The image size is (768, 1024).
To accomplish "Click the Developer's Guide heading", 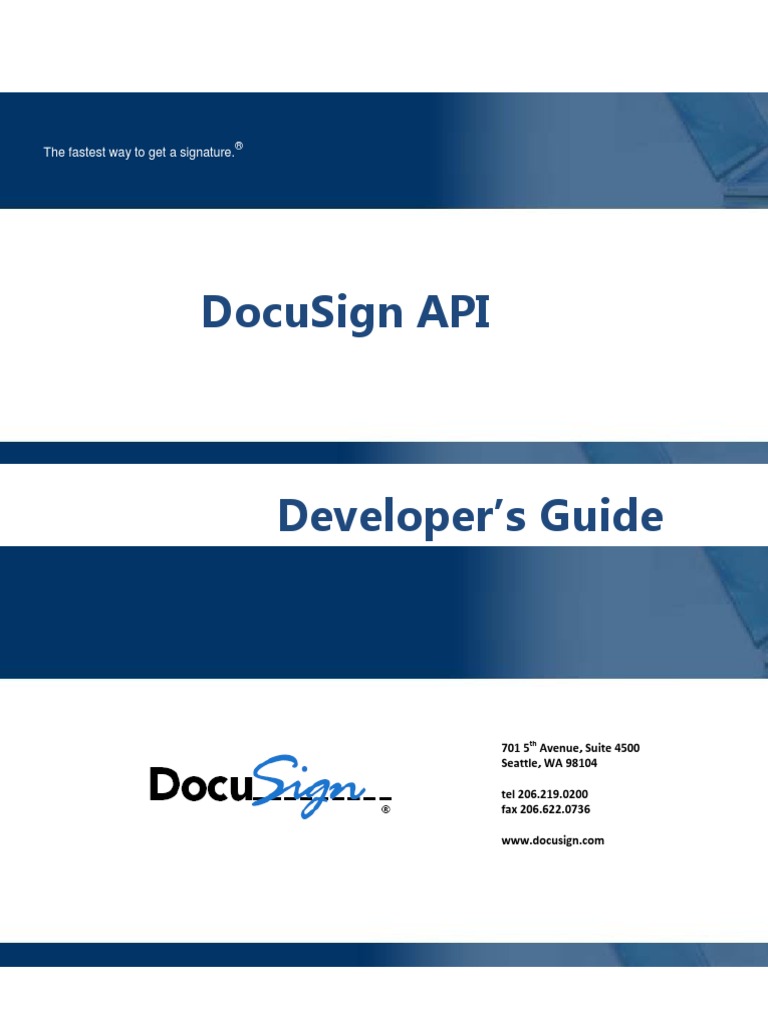I will coord(470,517).
